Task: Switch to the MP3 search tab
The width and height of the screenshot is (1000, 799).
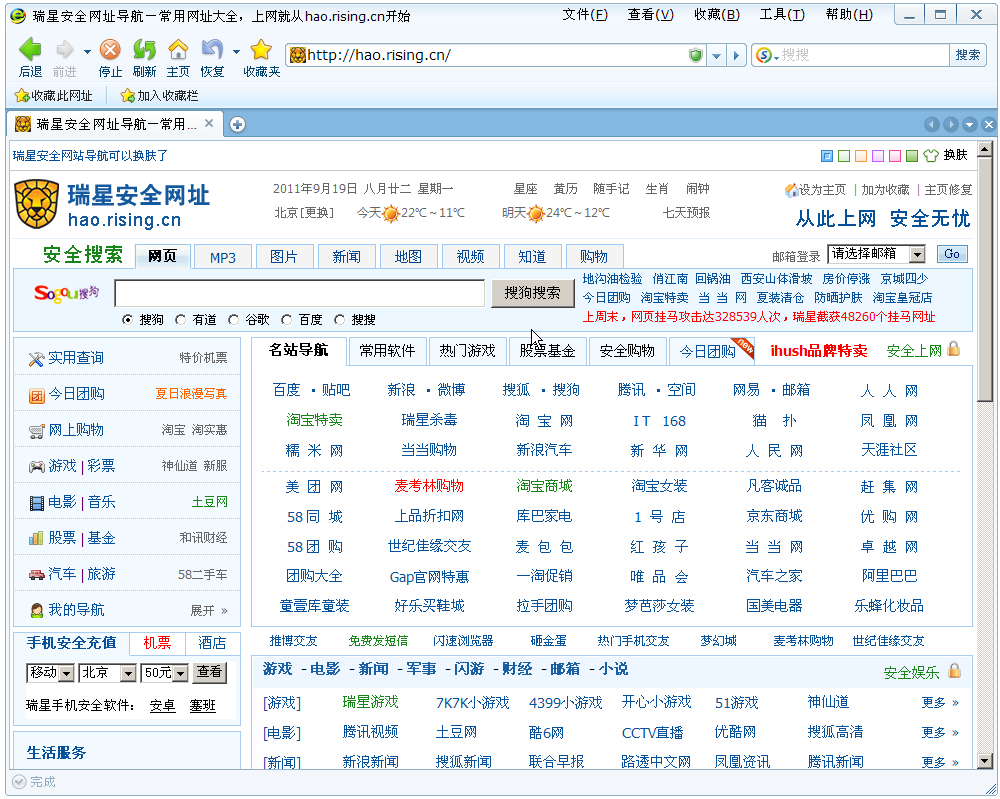Action: (x=223, y=257)
